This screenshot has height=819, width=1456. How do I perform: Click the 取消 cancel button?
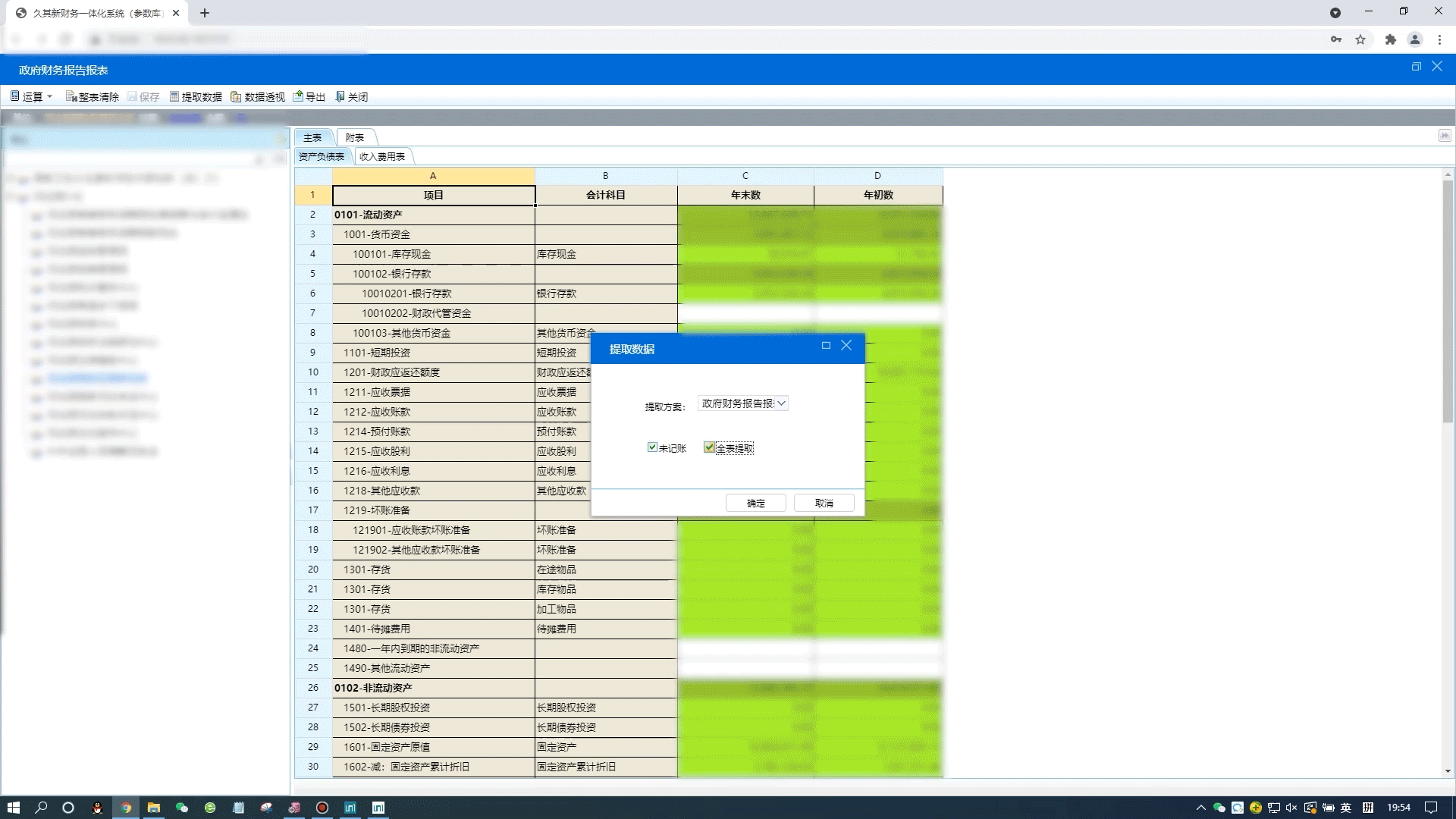(x=824, y=503)
